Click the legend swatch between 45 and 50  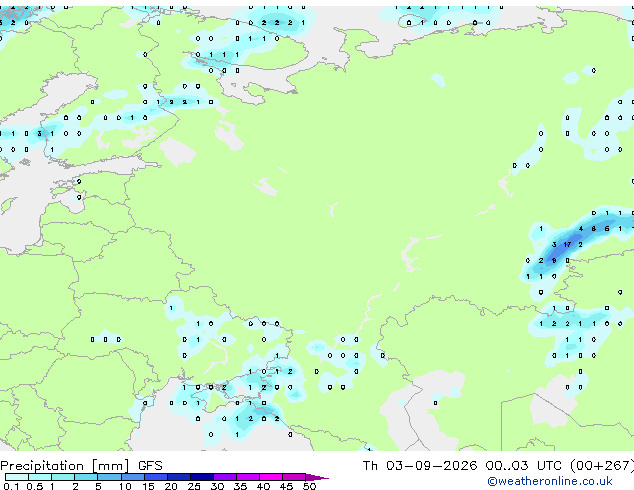(294, 477)
